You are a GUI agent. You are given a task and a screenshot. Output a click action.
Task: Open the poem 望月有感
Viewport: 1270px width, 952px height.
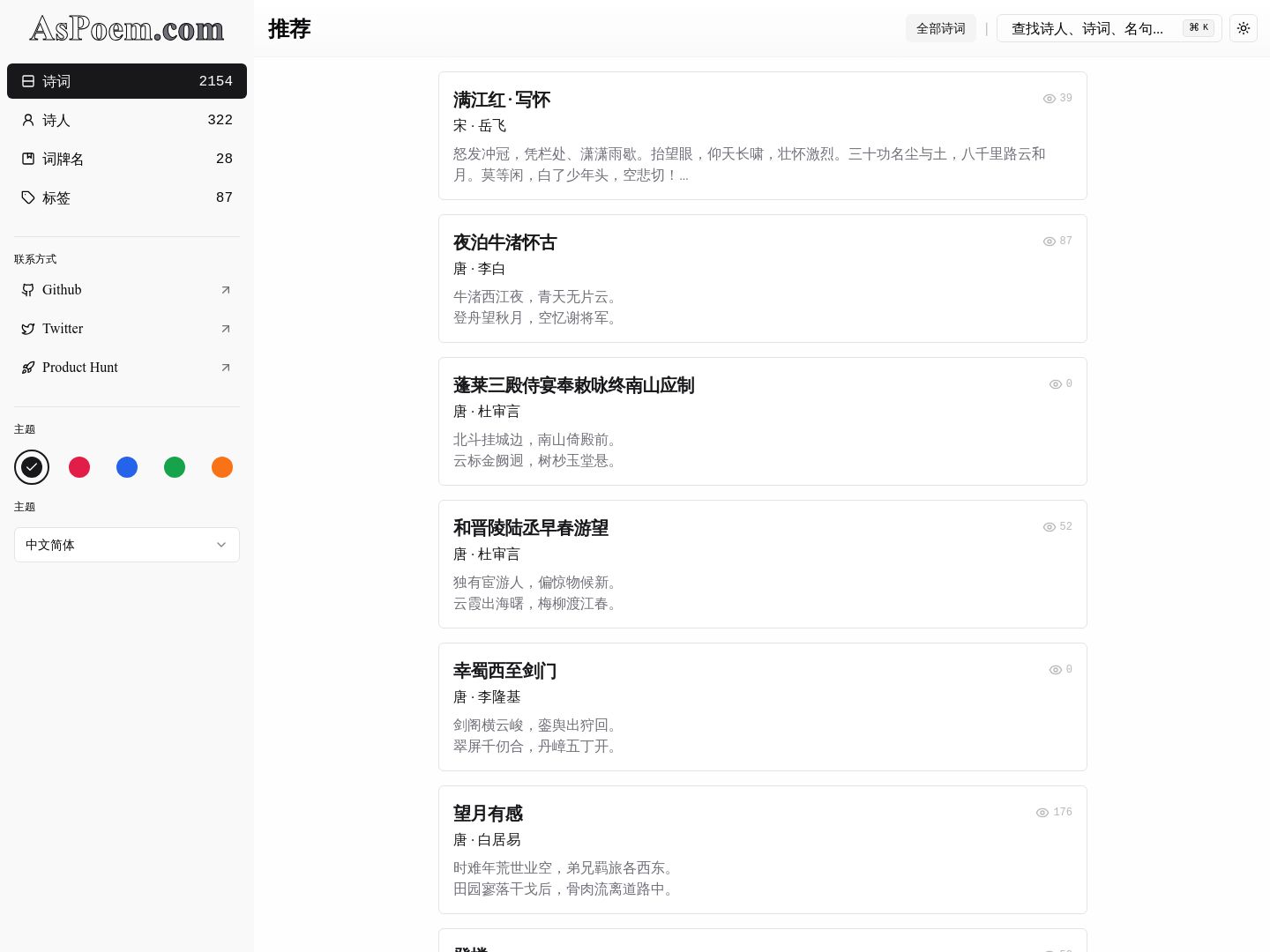point(489,814)
